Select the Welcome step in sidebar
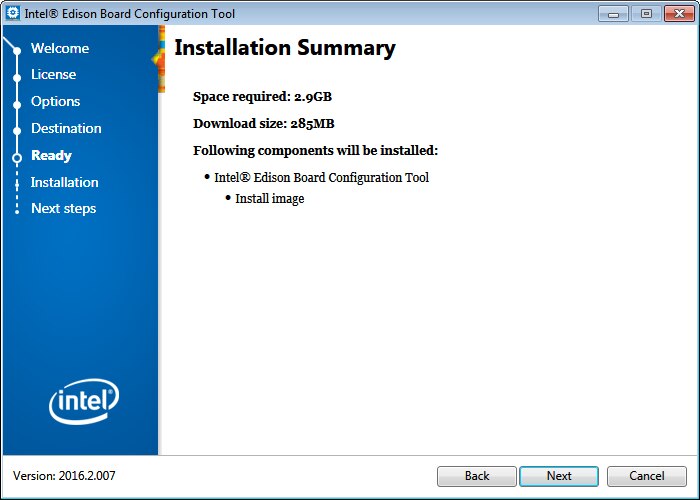This screenshot has height=500, width=700. tap(60, 48)
